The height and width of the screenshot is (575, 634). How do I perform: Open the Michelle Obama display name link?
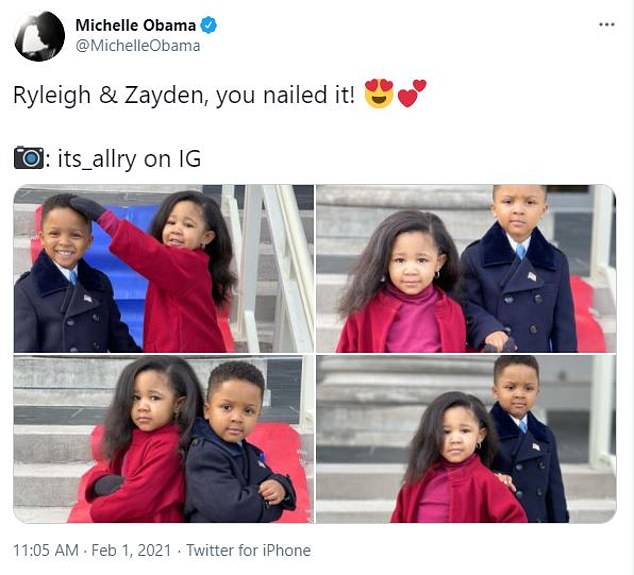tap(135, 25)
